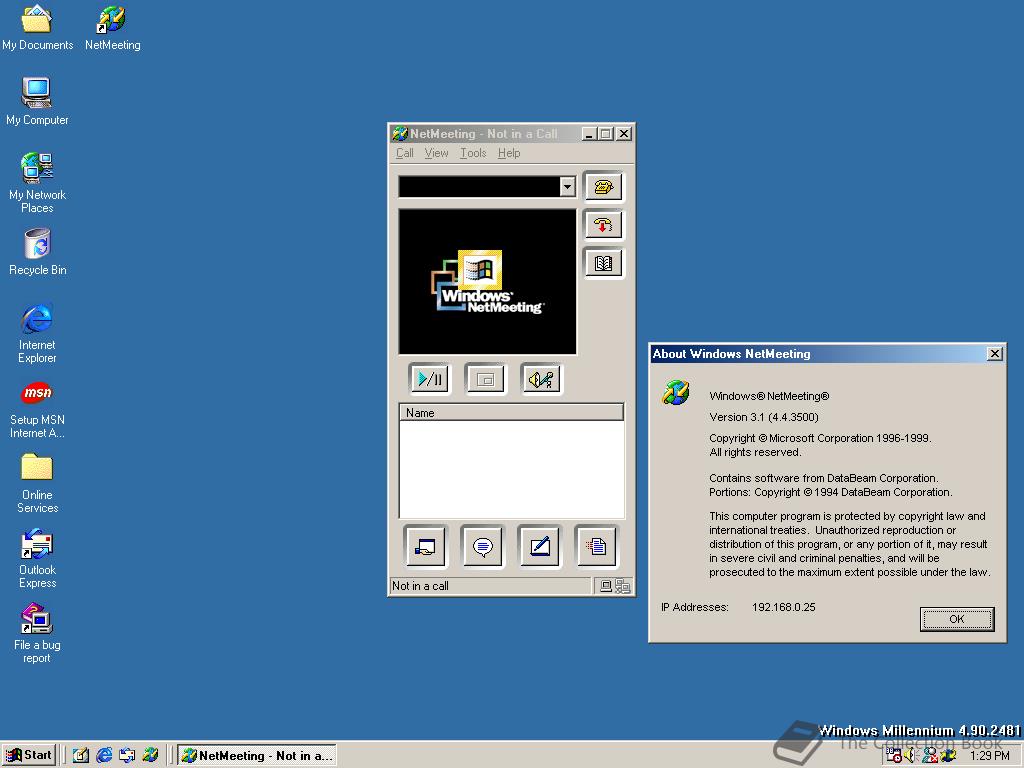Click the NetMeeting video preview window
Viewport: 1024px width, 768px height.
tap(487, 282)
